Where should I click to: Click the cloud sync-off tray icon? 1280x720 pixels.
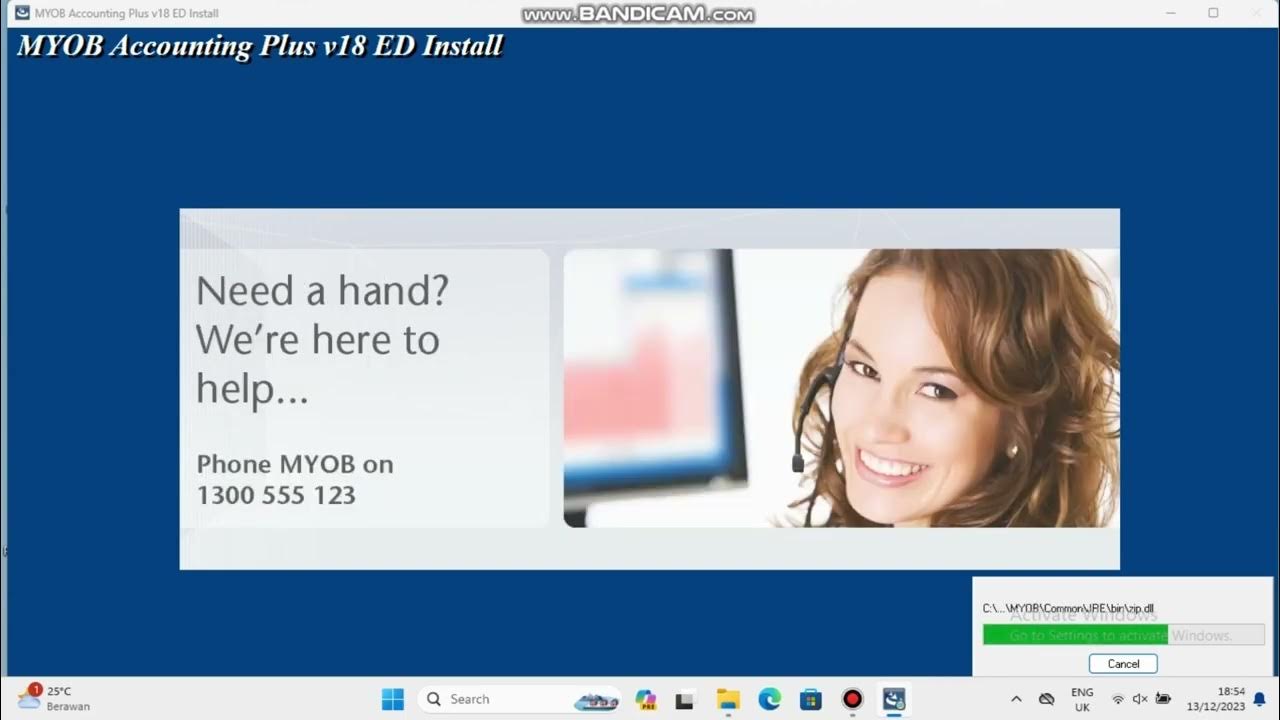1047,699
